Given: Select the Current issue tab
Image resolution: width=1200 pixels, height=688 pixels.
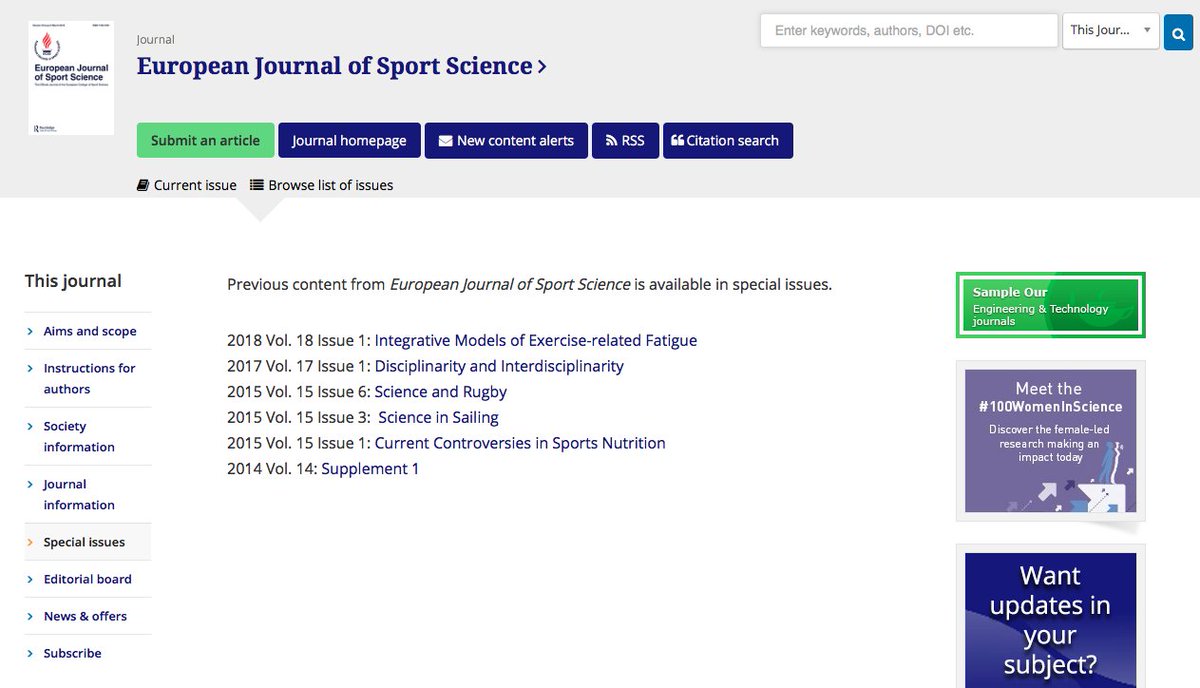Looking at the screenshot, I should (187, 185).
